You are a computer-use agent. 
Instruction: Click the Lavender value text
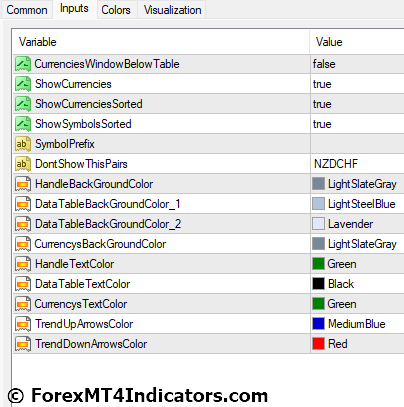pyautogui.click(x=350, y=224)
